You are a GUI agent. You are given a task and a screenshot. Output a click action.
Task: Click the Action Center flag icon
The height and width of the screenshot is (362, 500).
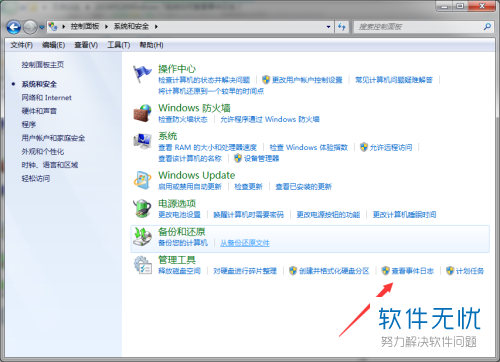[142, 74]
